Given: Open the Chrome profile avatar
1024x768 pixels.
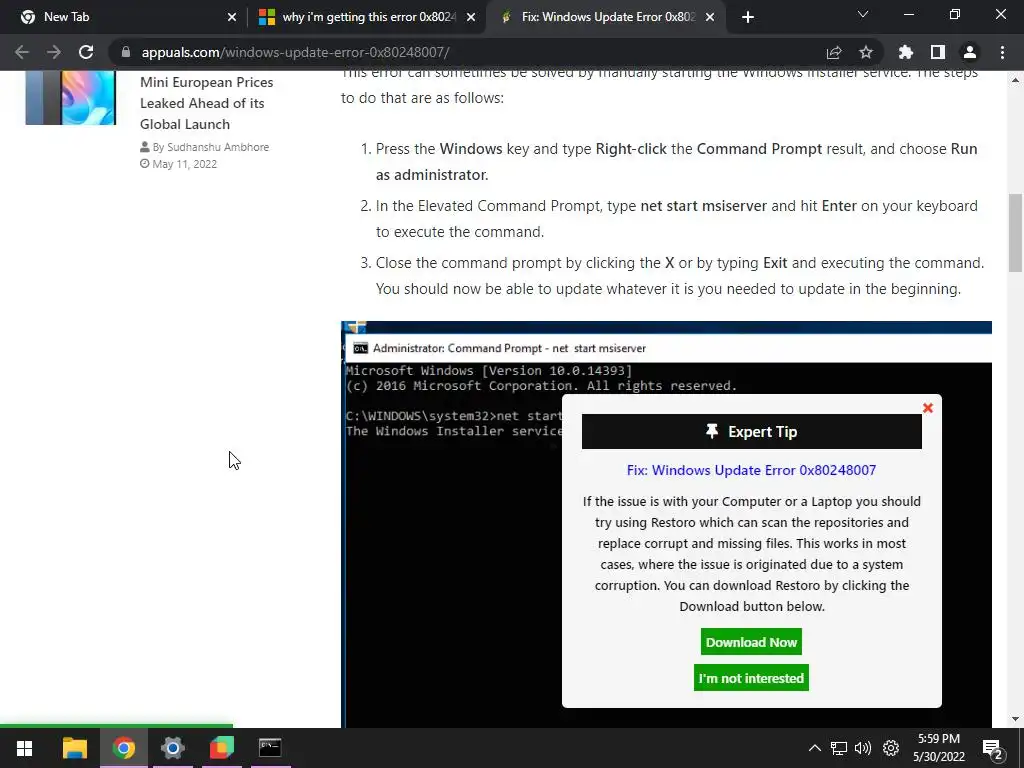Looking at the screenshot, I should (970, 52).
